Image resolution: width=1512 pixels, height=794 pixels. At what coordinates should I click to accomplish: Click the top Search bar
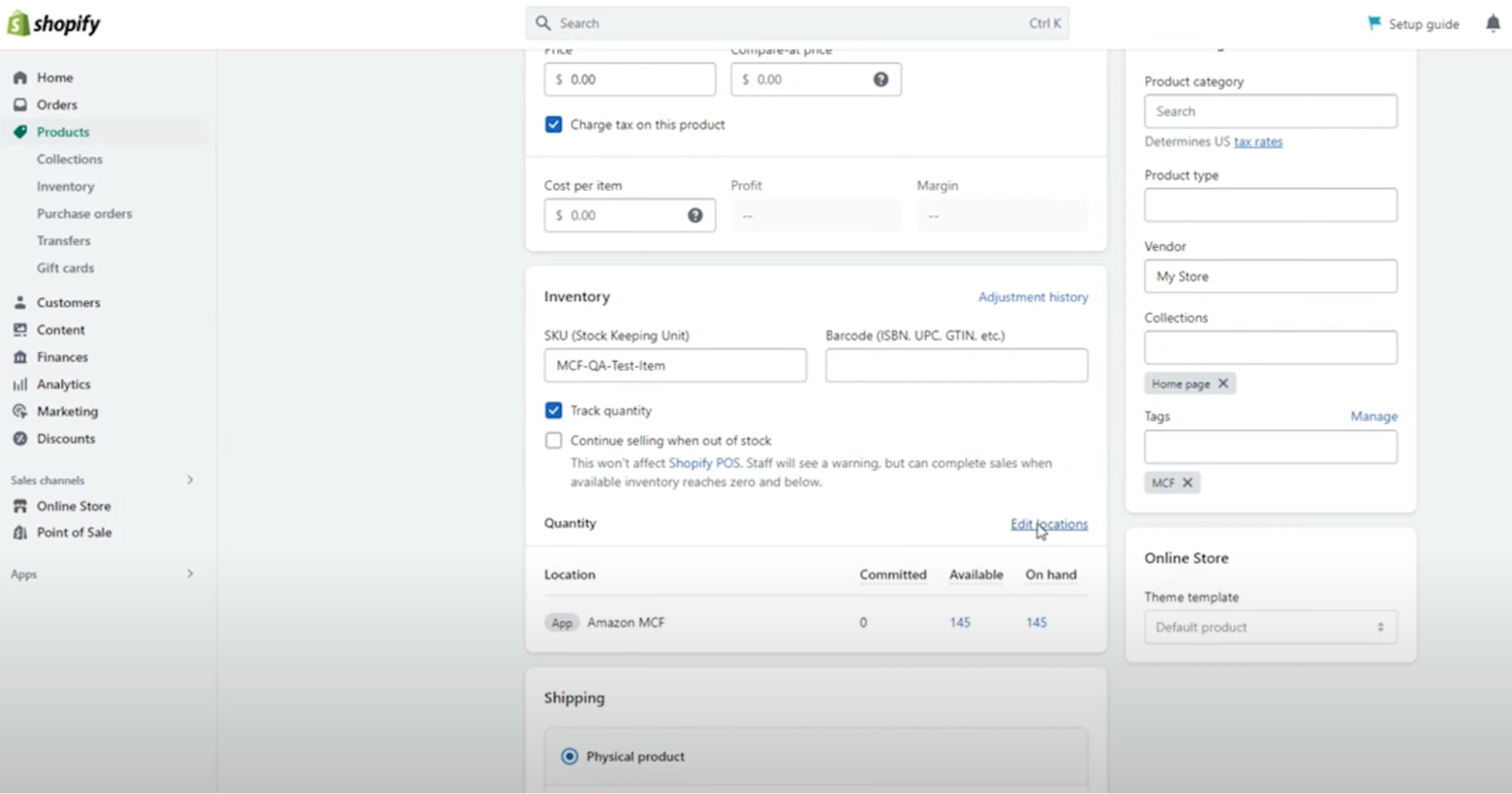[797, 22]
